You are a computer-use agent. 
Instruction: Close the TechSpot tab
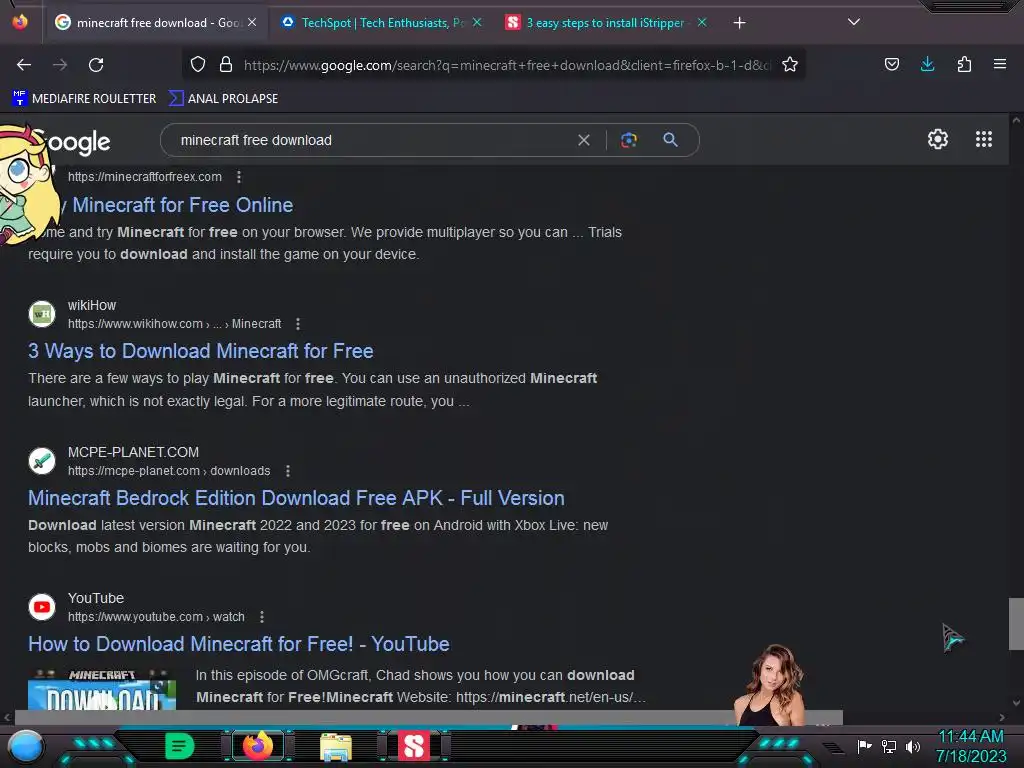click(477, 23)
